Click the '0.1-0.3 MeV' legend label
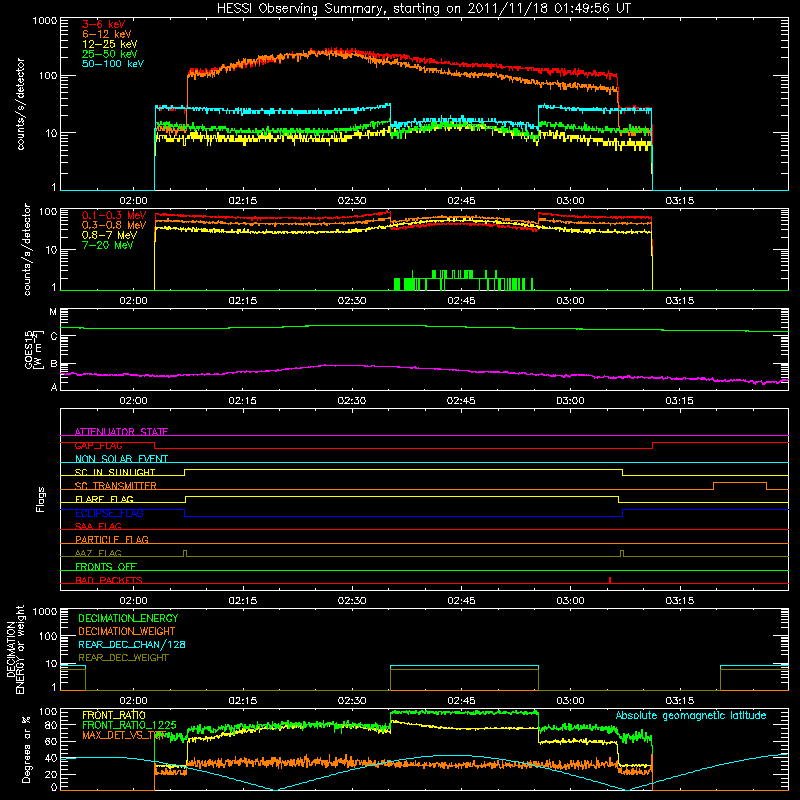Image resolution: width=800 pixels, height=800 pixels. tap(114, 215)
